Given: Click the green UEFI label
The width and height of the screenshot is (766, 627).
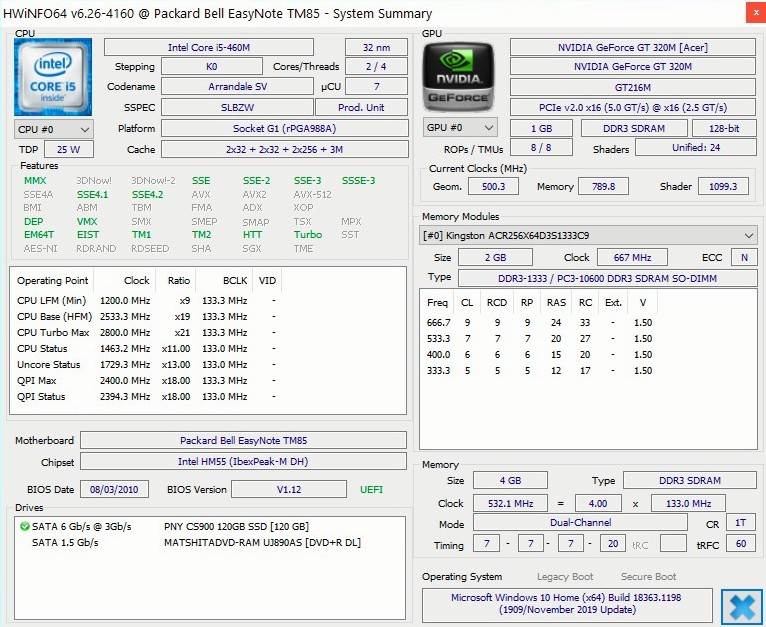Looking at the screenshot, I should 371,489.
